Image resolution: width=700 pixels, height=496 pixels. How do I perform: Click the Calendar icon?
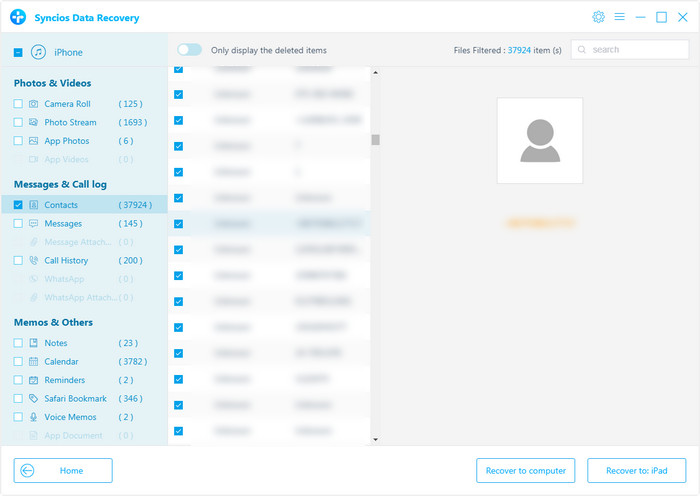click(33, 362)
